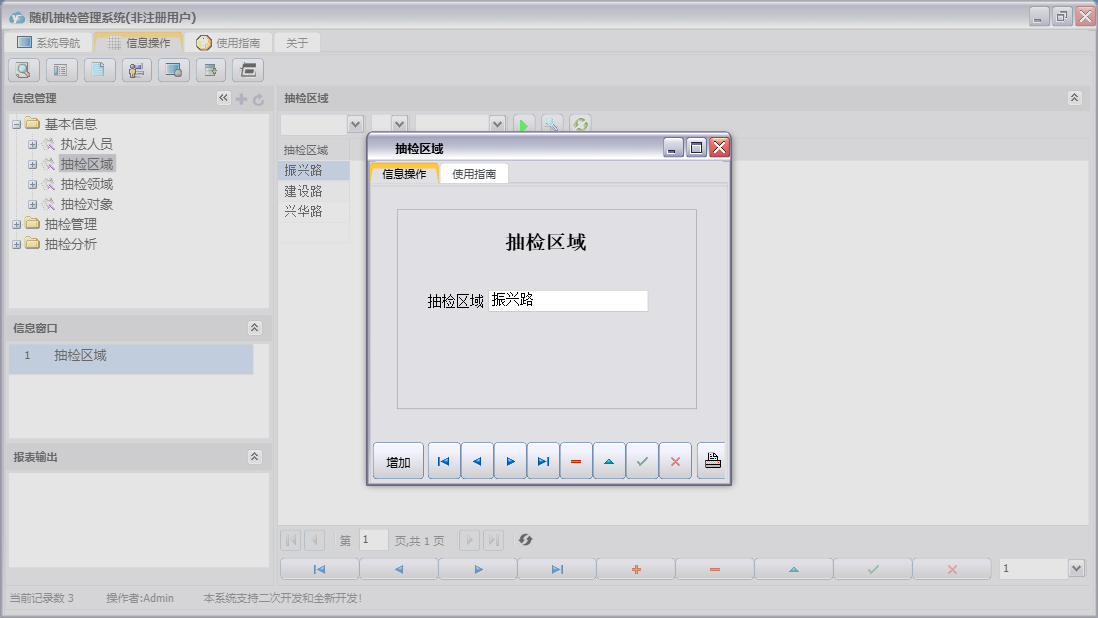Click the 抽检区域 input field showing 振兴路
The height and width of the screenshot is (618, 1098).
[569, 300]
